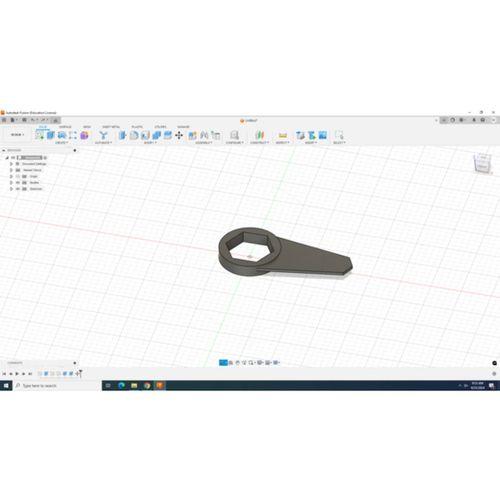Switch to the Utilities tab
The height and width of the screenshot is (500, 500).
pos(160,127)
